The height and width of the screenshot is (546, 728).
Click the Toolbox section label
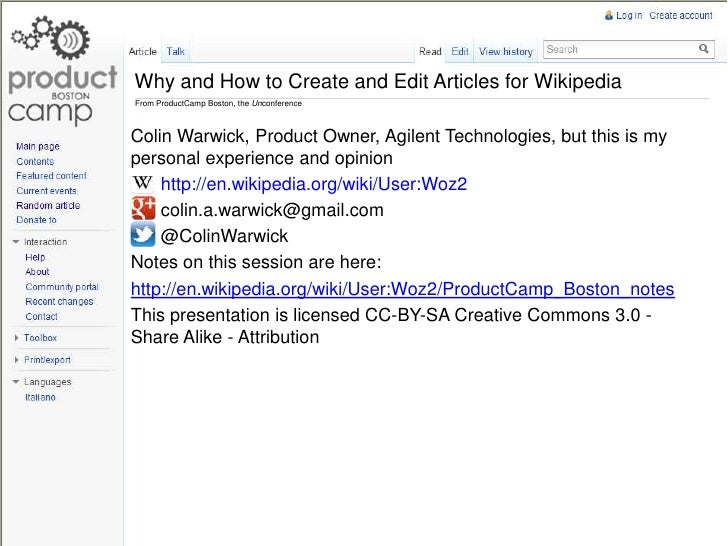(40, 338)
